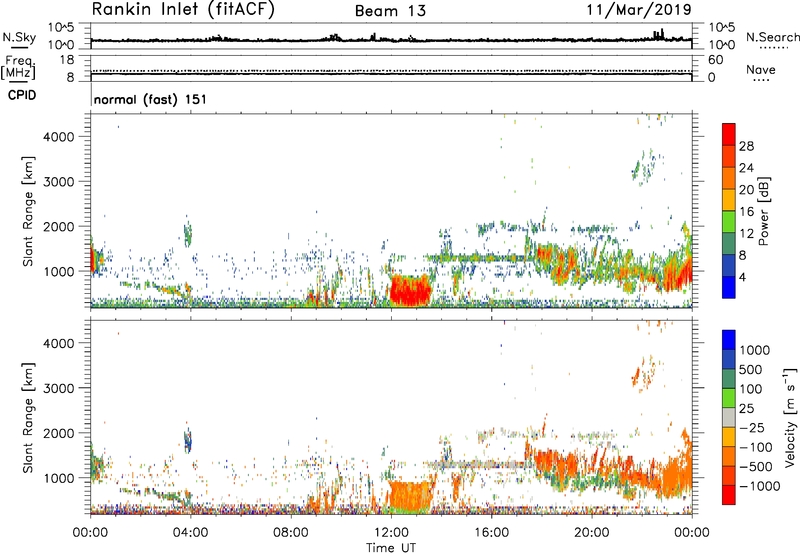Click the '20' label on Power color bar
This screenshot has height=554, width=800.
(x=746, y=190)
